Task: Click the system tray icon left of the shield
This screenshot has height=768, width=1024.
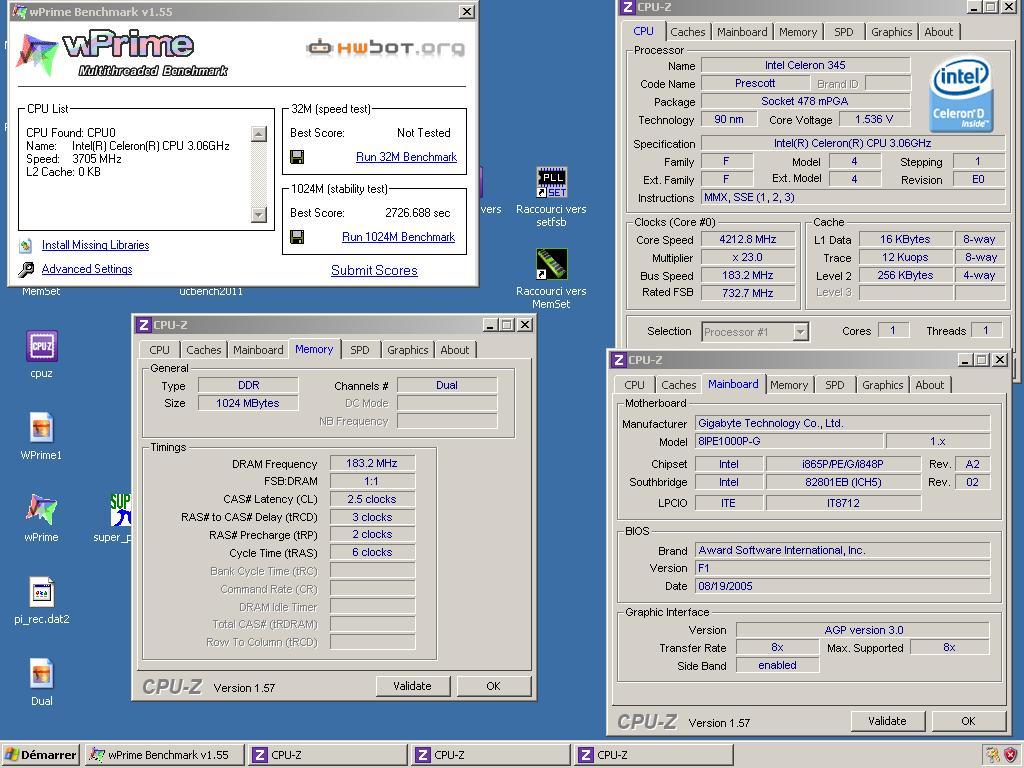Action: pyautogui.click(x=991, y=755)
